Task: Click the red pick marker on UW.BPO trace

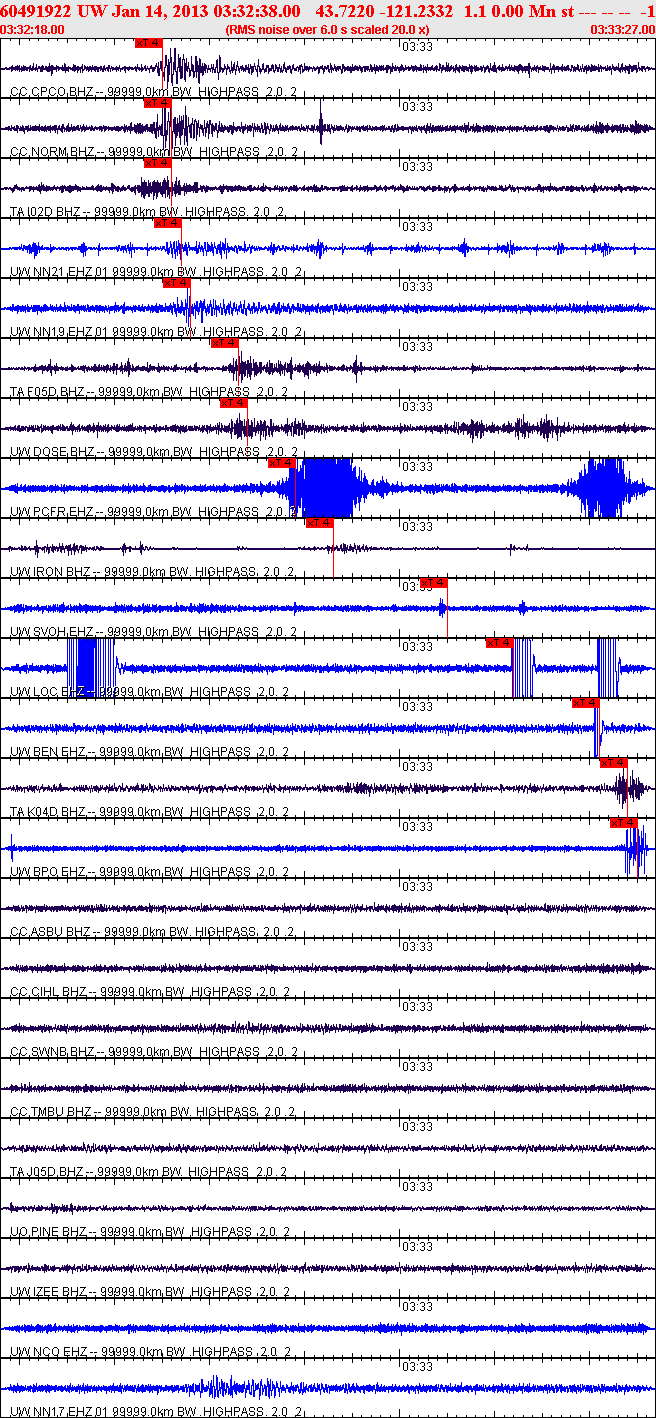Action: pos(624,823)
